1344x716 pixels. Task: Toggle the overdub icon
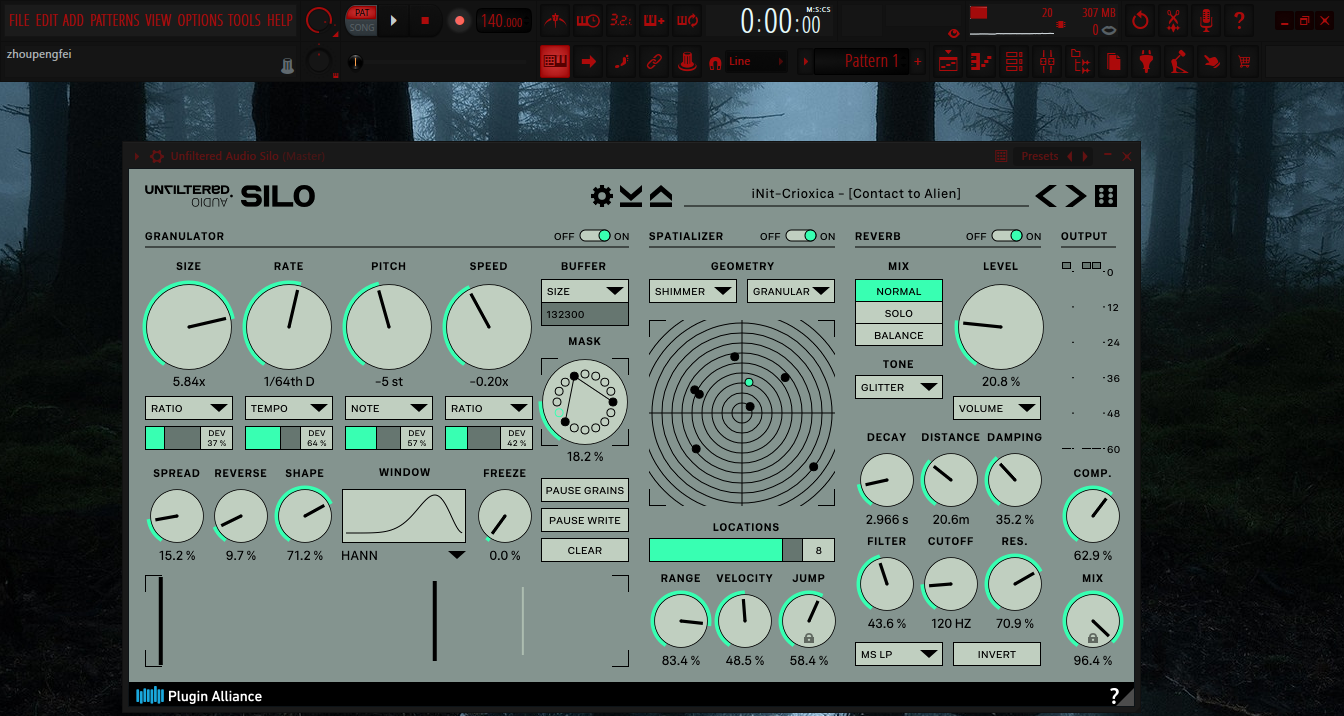(x=654, y=20)
